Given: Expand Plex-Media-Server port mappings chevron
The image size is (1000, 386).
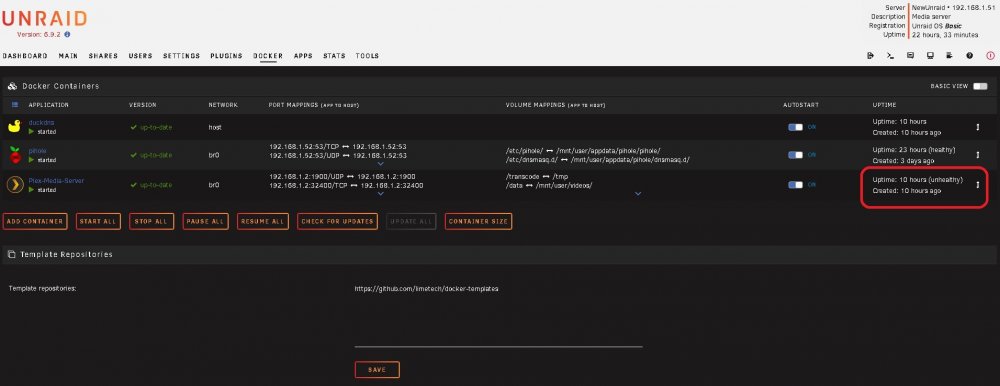Looking at the screenshot, I should click(x=381, y=194).
